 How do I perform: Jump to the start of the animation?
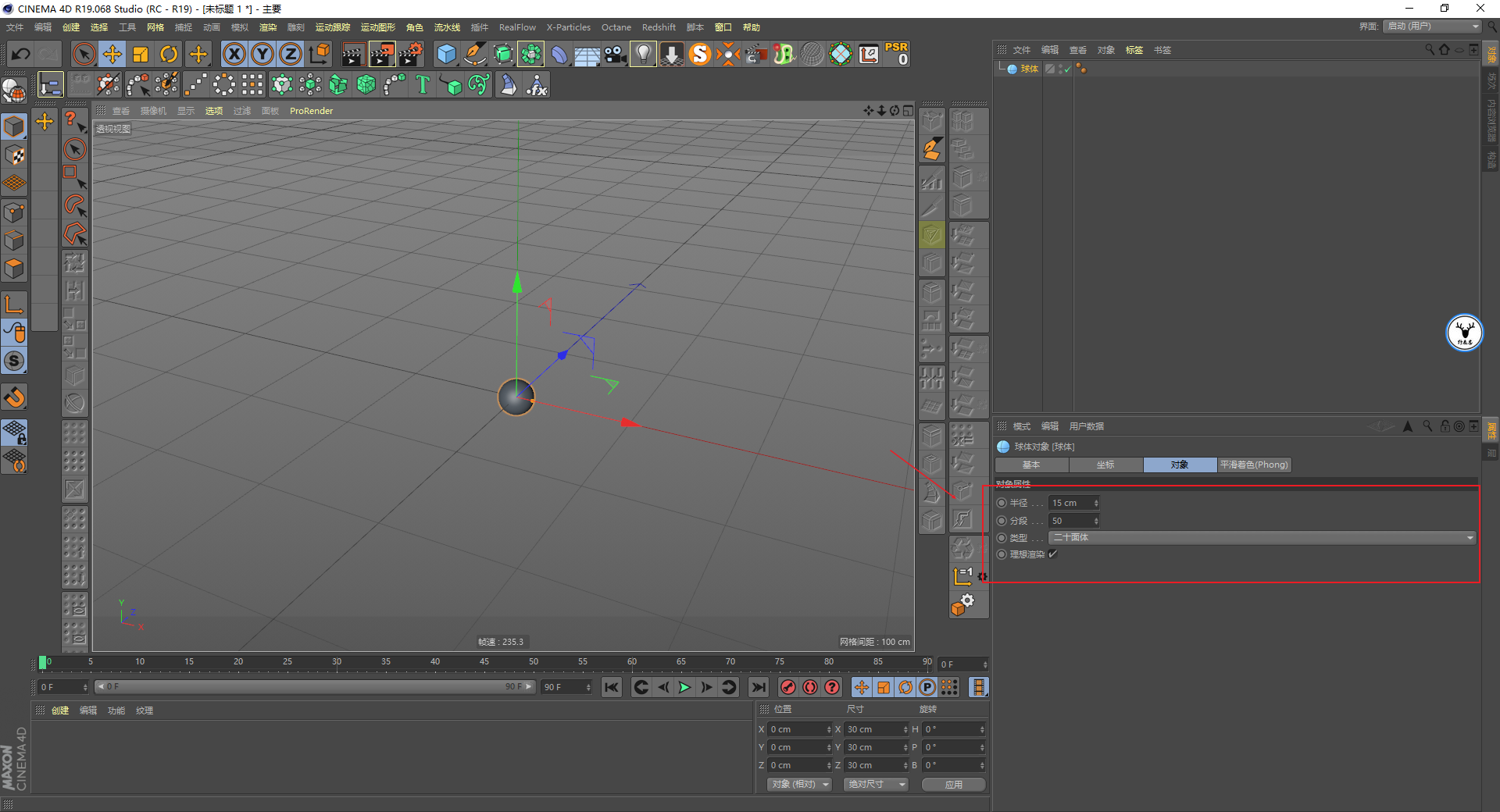(x=612, y=687)
